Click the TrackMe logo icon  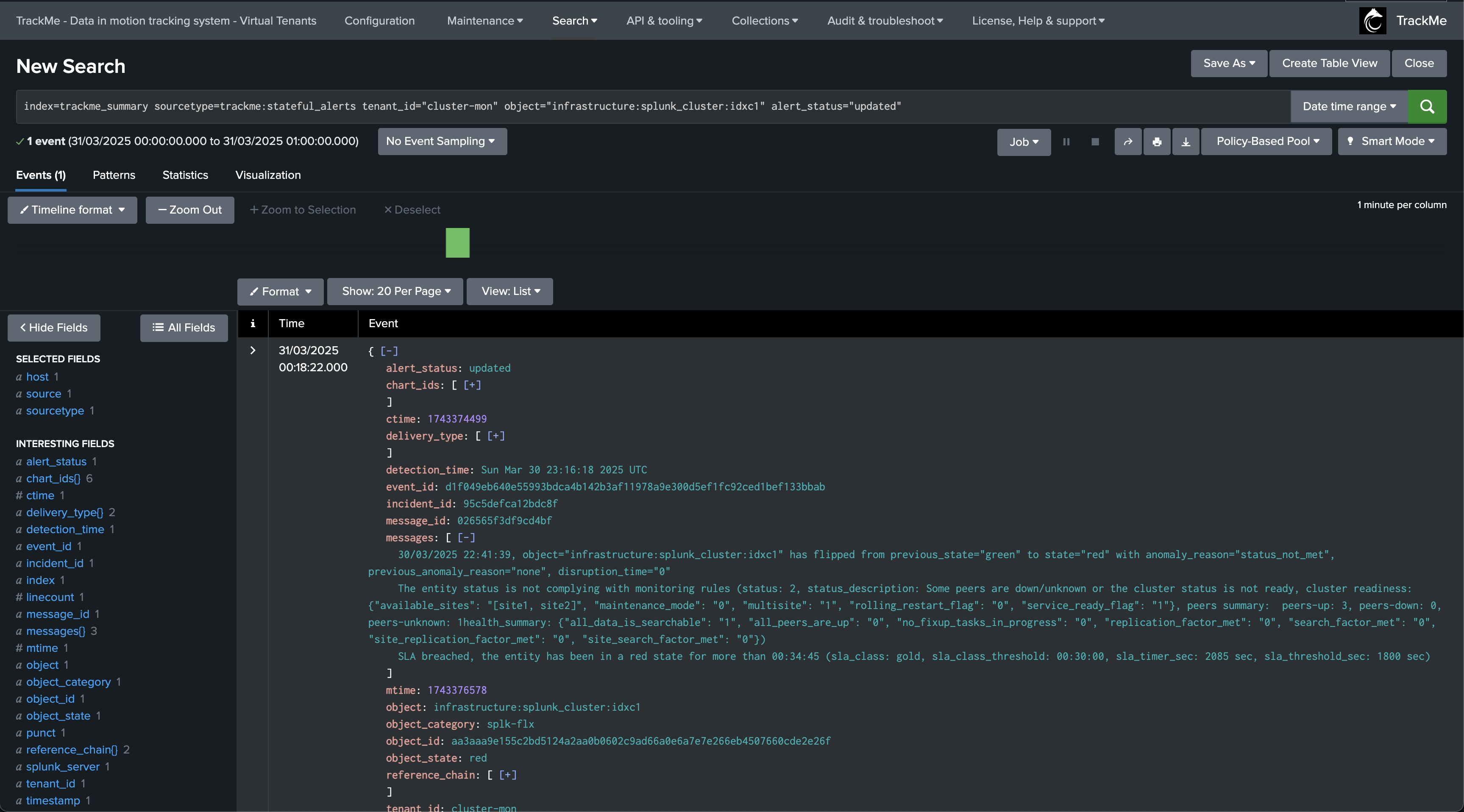tap(1372, 21)
